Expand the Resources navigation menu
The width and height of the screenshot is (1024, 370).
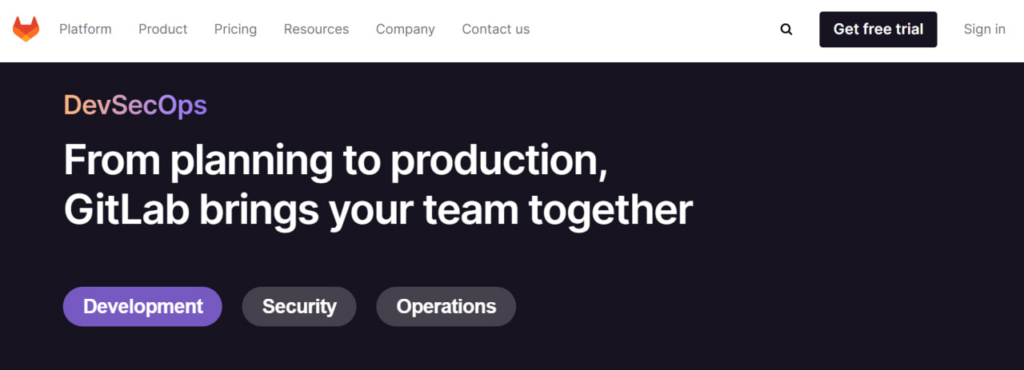[317, 29]
